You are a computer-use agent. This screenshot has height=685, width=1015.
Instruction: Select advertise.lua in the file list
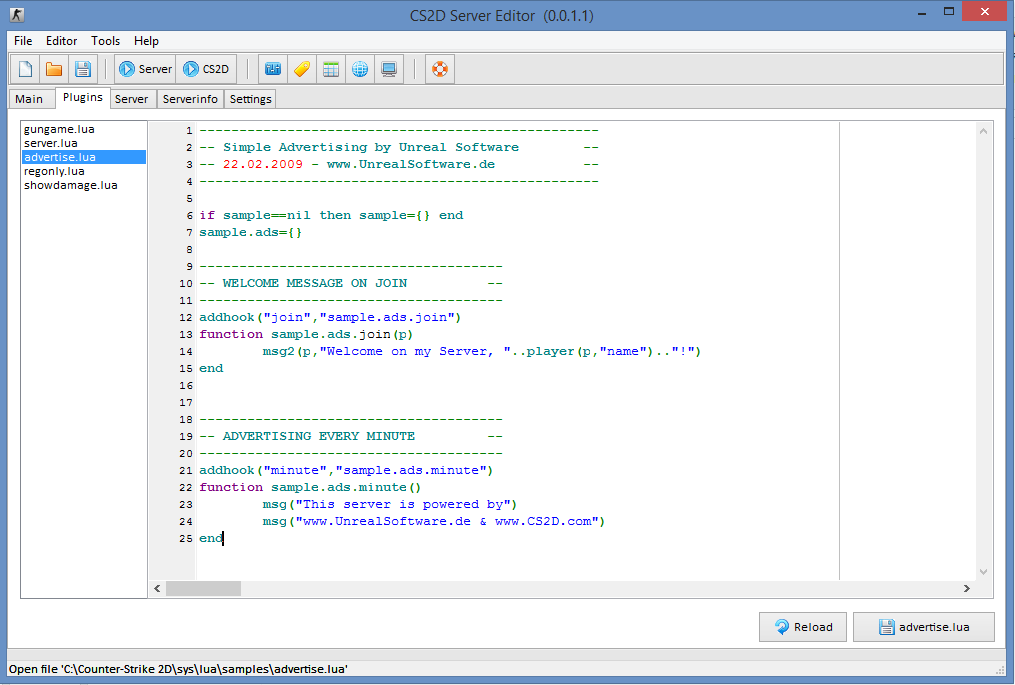pos(84,157)
